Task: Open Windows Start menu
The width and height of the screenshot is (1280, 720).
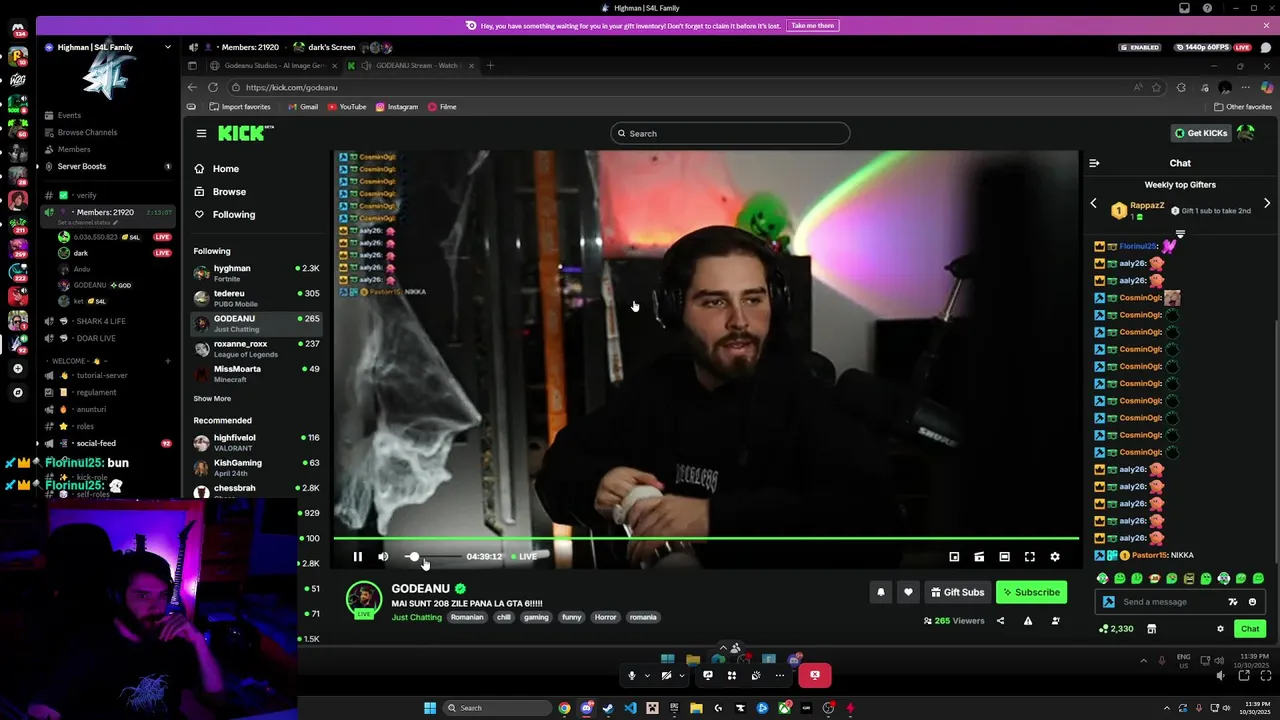Action: tap(430, 708)
